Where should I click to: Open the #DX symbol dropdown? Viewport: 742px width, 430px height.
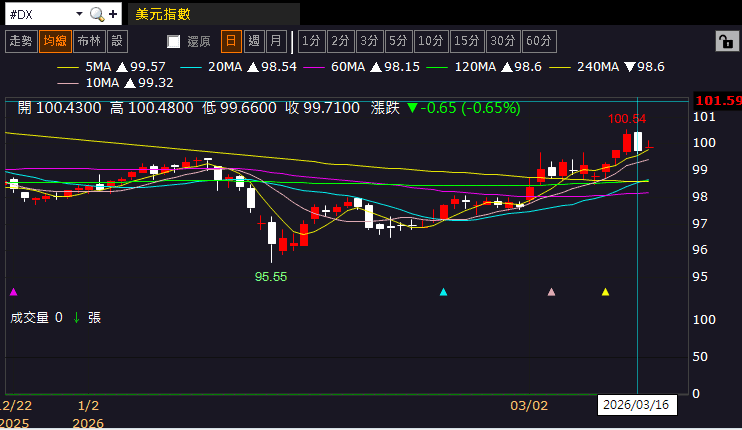(78, 14)
